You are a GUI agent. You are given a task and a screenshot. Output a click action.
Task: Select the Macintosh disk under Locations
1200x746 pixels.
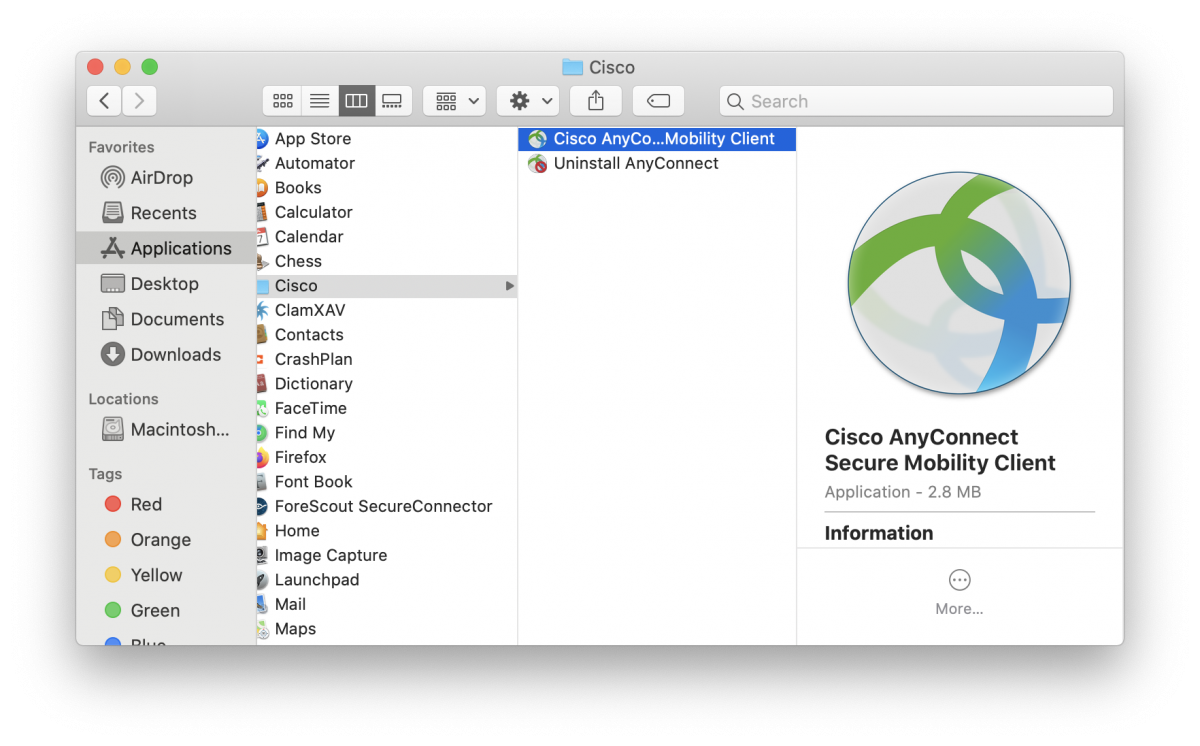point(165,430)
